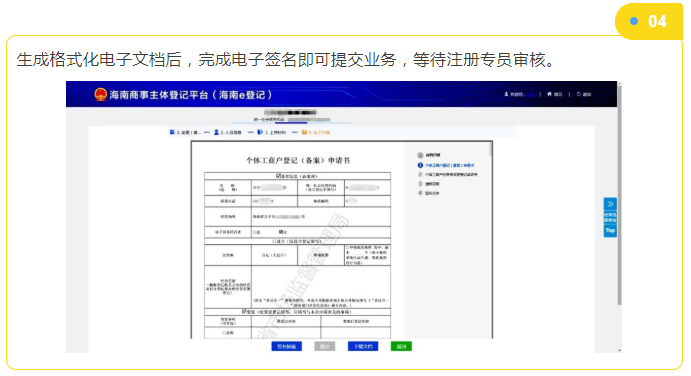Click the outline list header icon

point(420,155)
